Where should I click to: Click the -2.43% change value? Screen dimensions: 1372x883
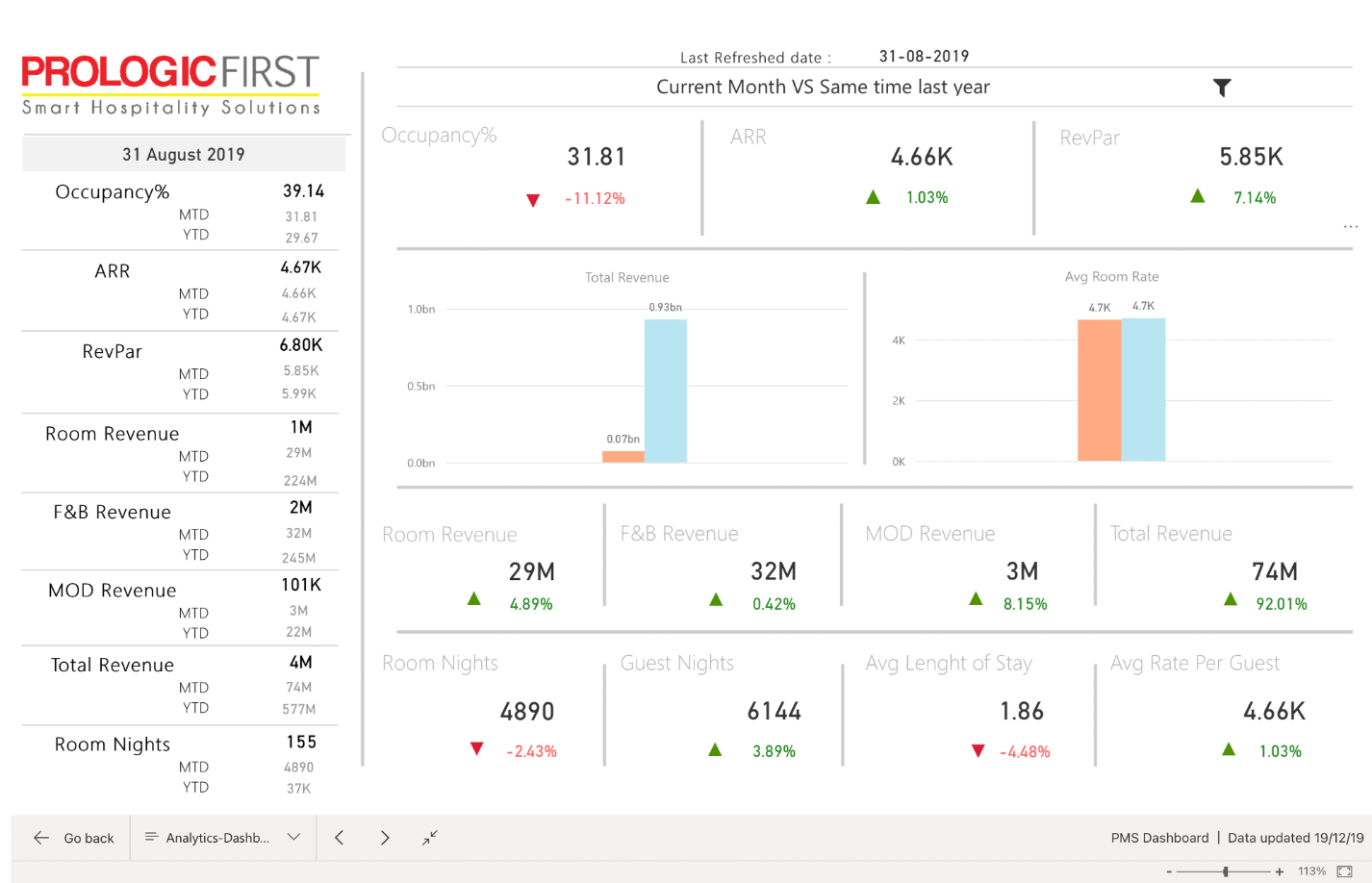coord(531,751)
